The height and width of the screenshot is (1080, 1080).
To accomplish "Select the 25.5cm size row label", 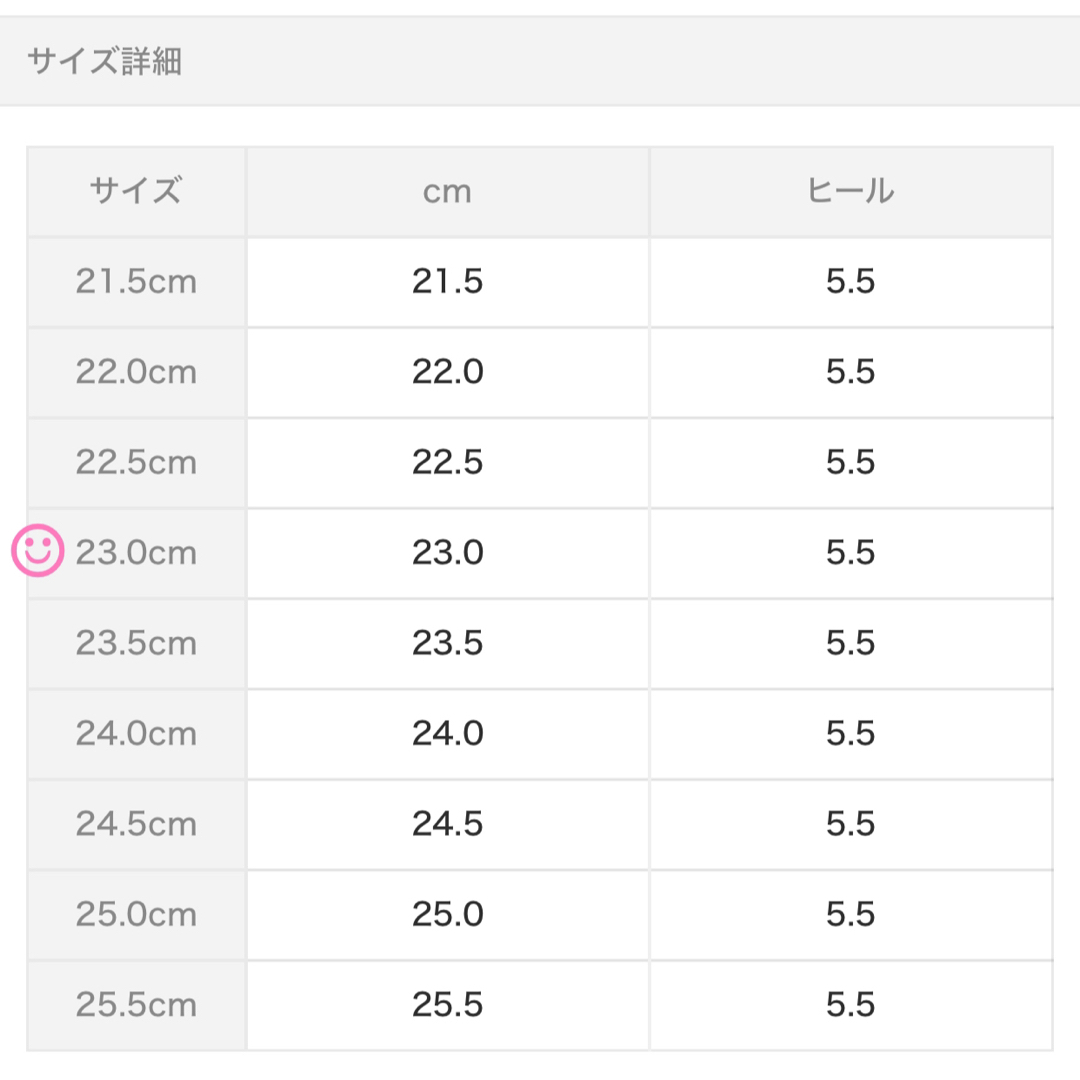I will (136, 1005).
